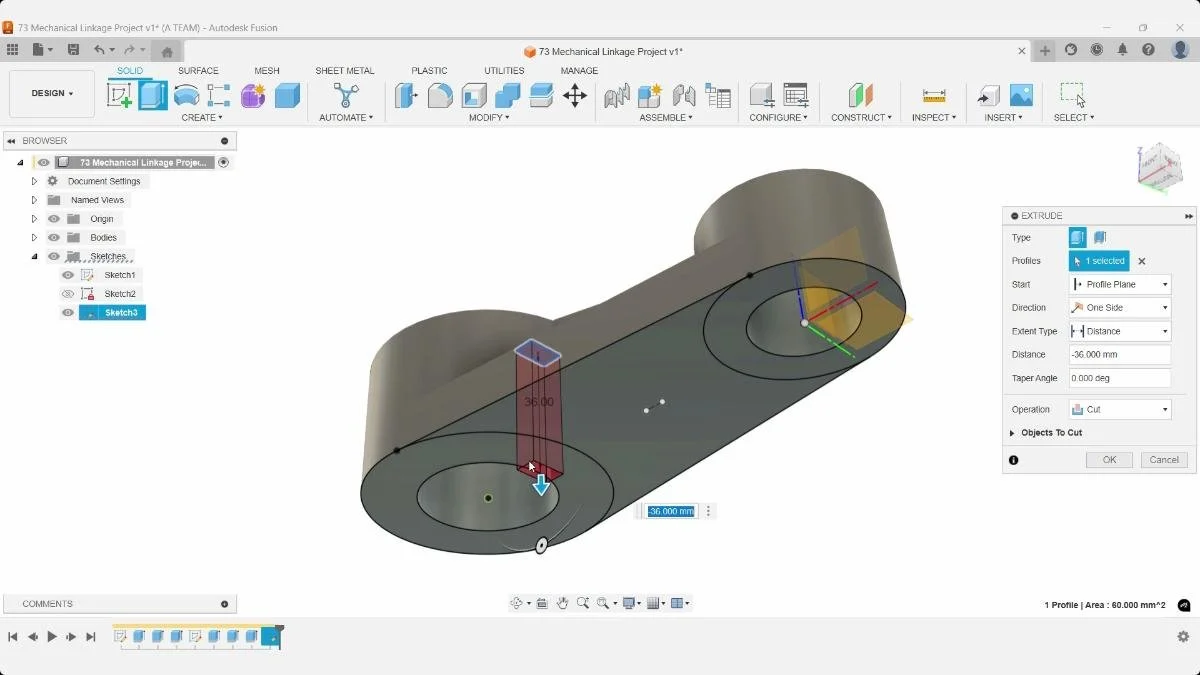Open the Start dropdown Profile Plane
This screenshot has width=1200, height=675.
point(1120,285)
